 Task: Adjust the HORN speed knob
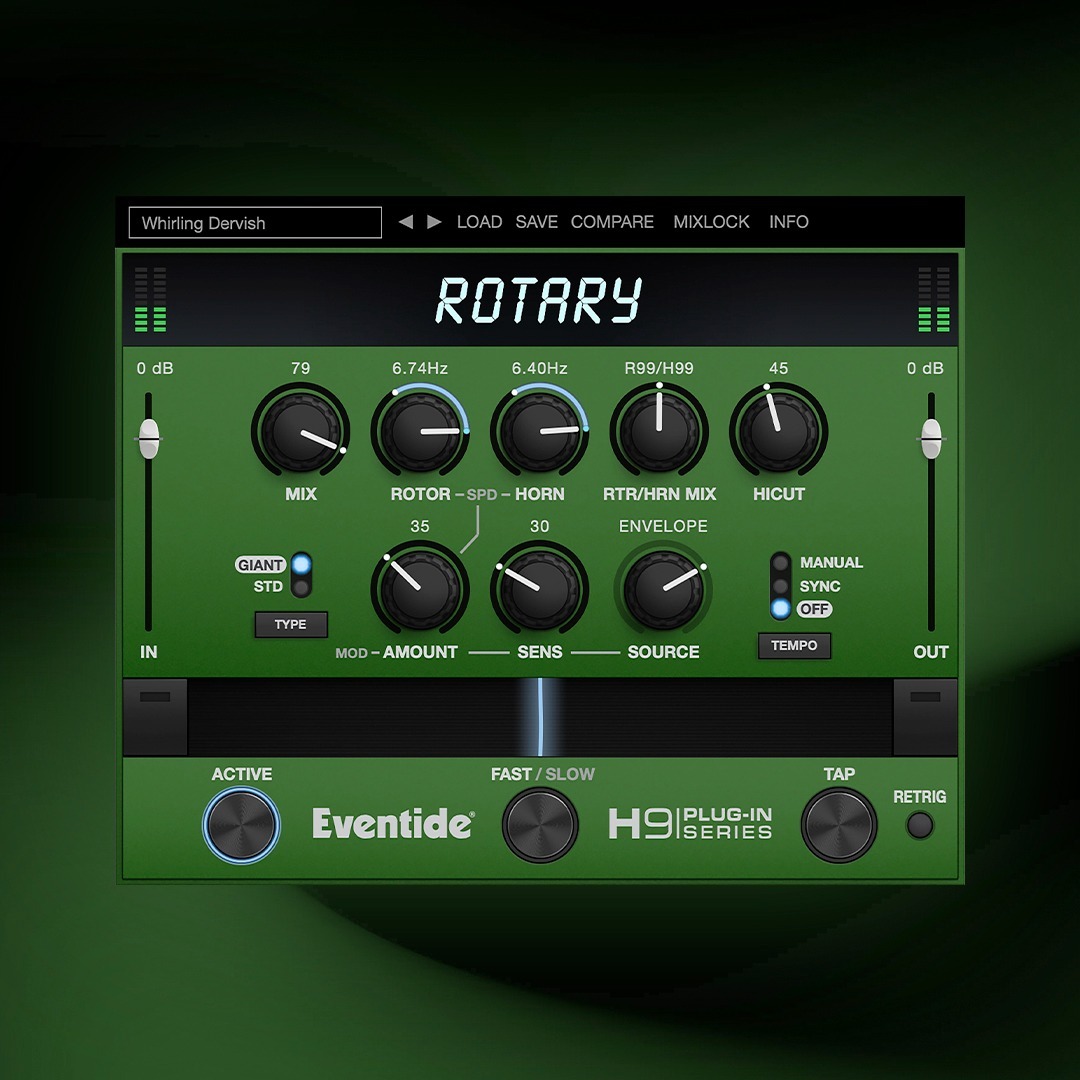[540, 430]
